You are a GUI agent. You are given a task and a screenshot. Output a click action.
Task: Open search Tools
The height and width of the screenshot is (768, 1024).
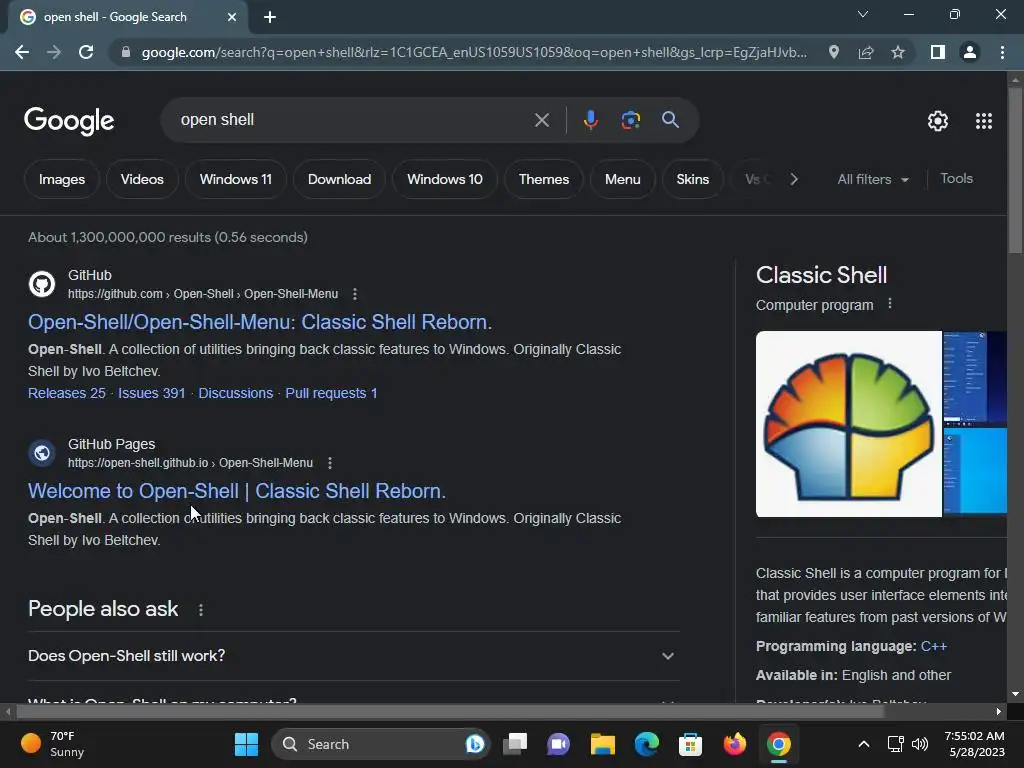click(x=956, y=178)
